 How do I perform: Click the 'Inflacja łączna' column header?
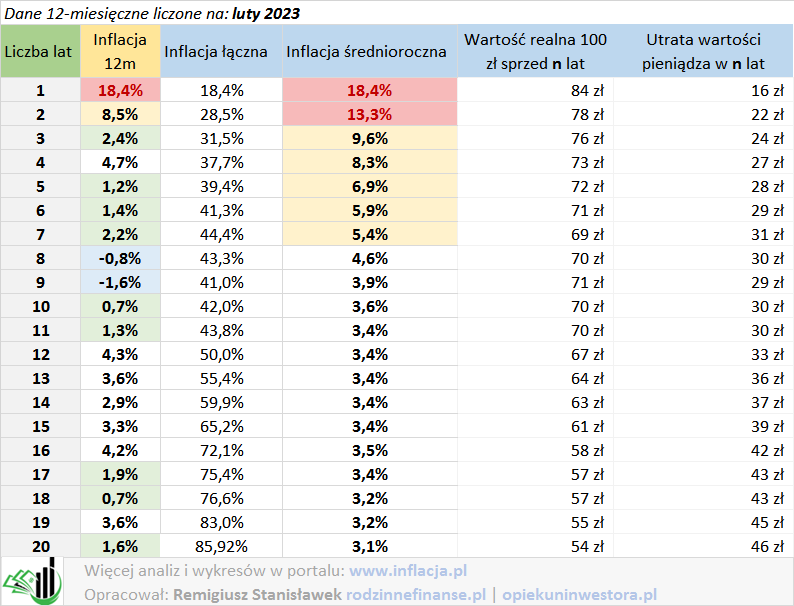coord(216,51)
